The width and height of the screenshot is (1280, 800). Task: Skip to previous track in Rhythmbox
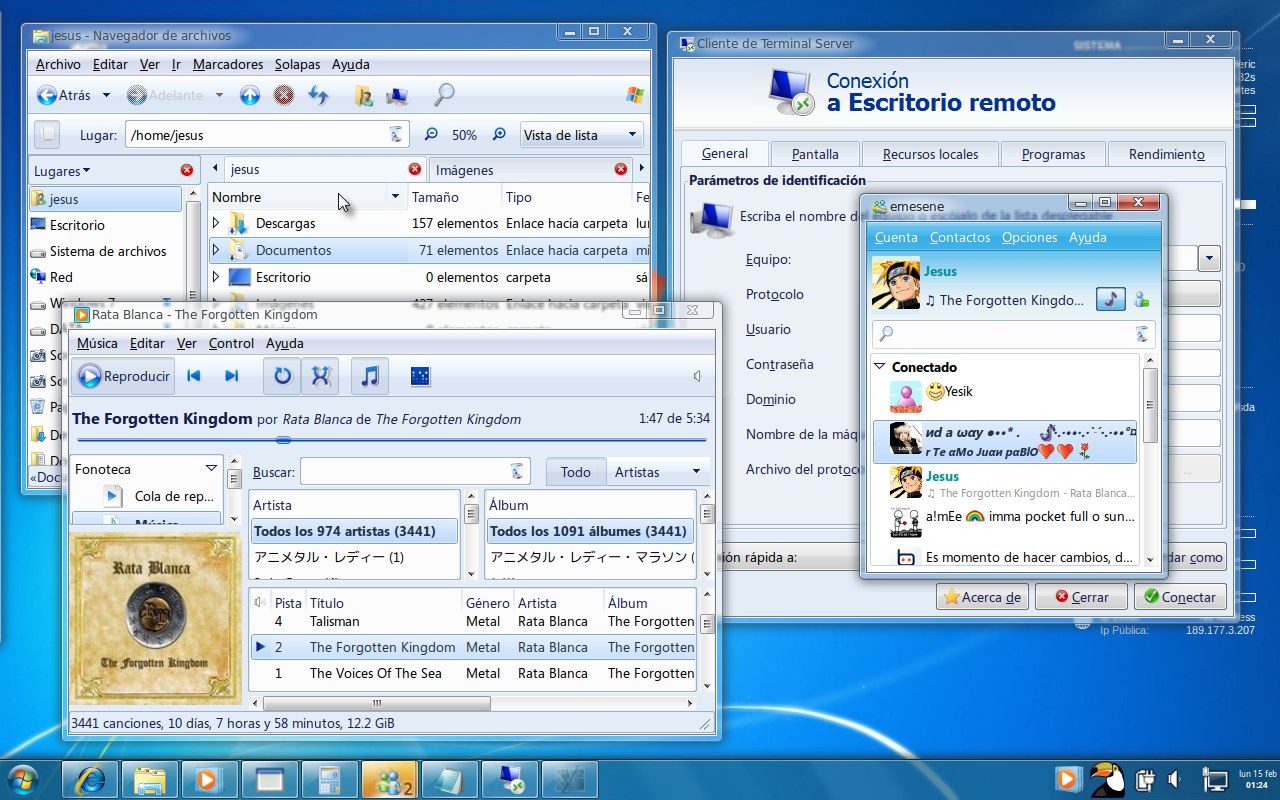tap(194, 376)
